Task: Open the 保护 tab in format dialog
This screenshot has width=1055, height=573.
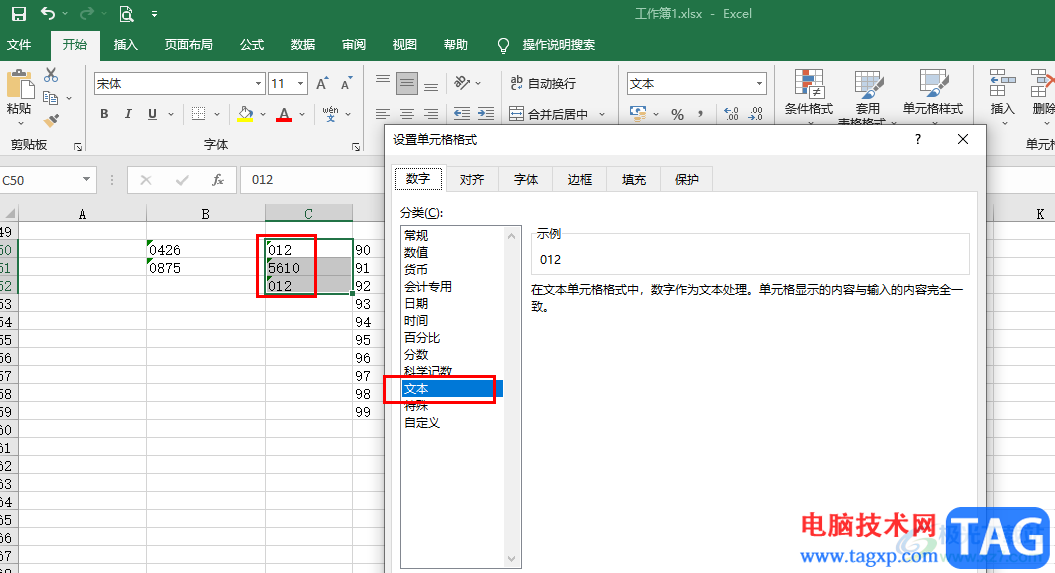Action: pos(686,180)
